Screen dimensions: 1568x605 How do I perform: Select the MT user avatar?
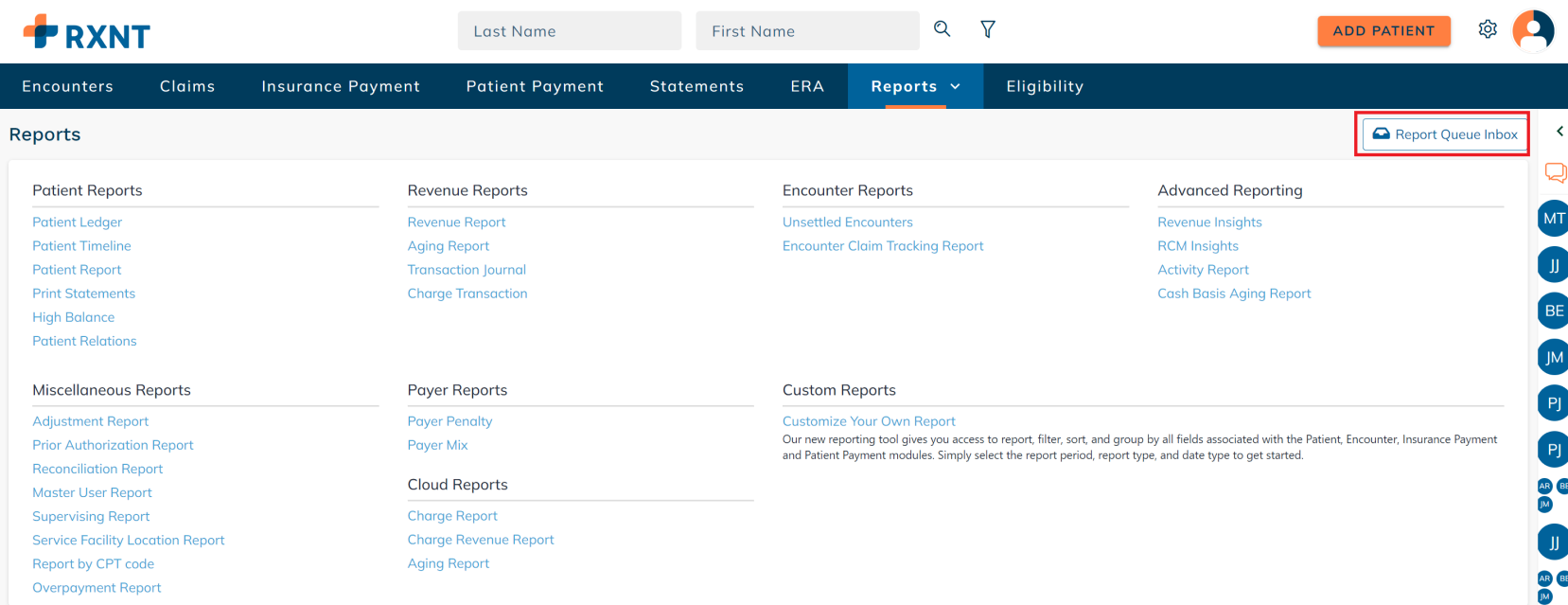1553,219
